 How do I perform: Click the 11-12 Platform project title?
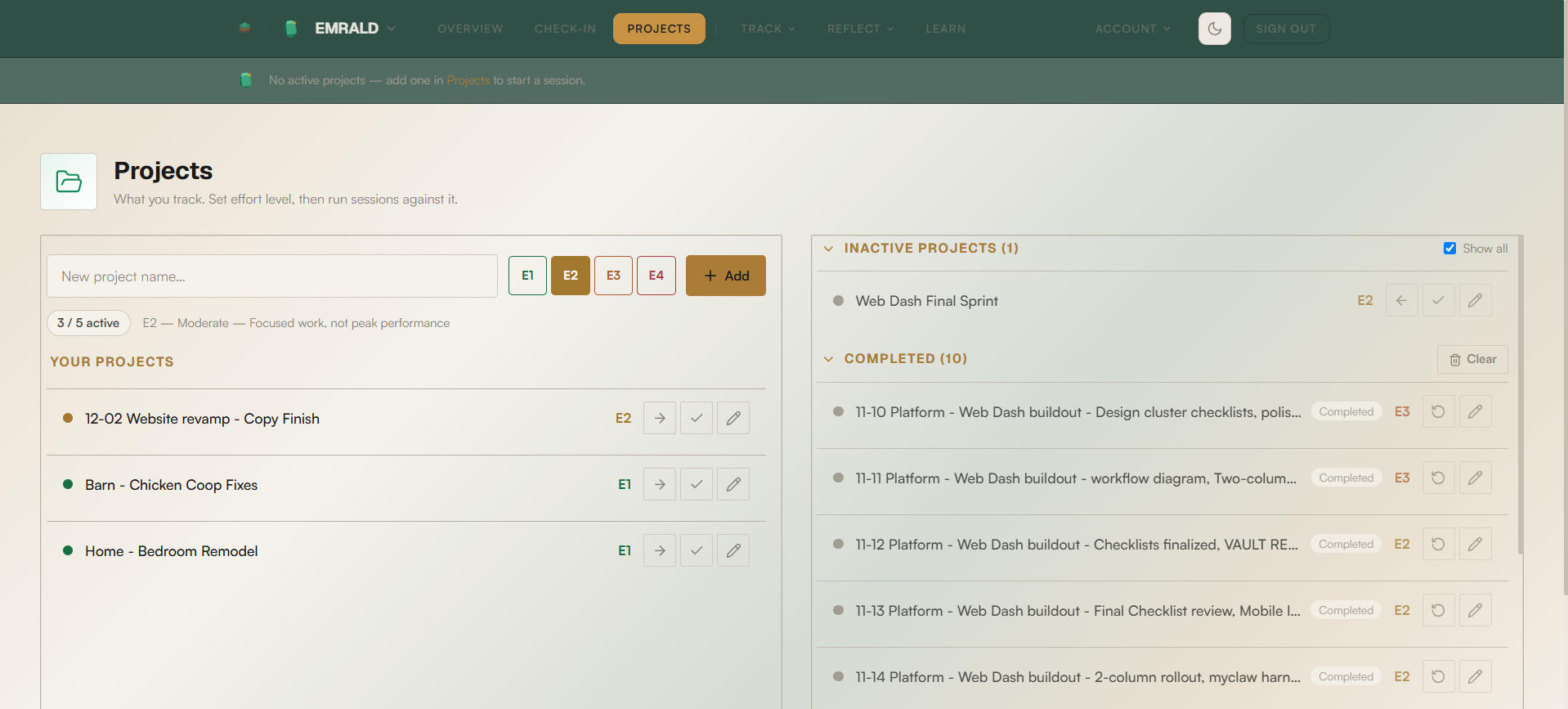tap(1077, 545)
